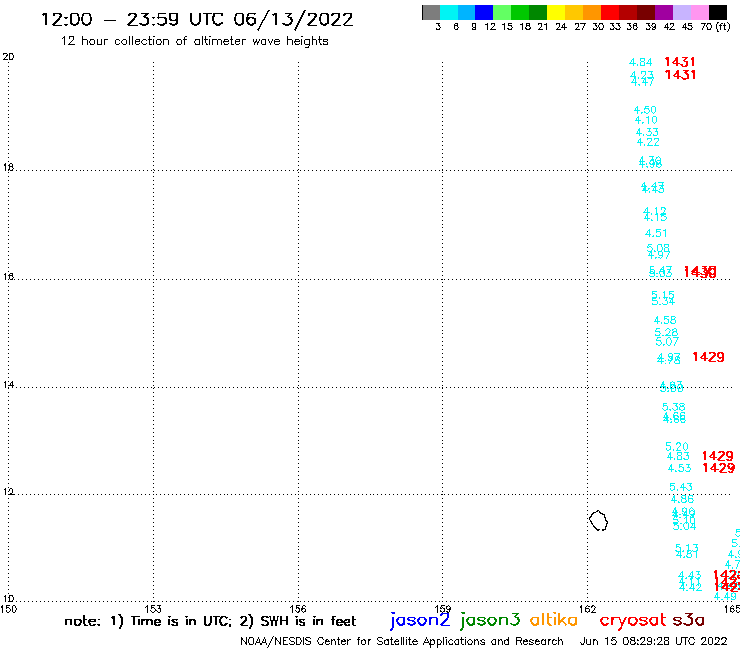Pick the pink legend swatch
The image size is (740, 650).
click(x=699, y=12)
